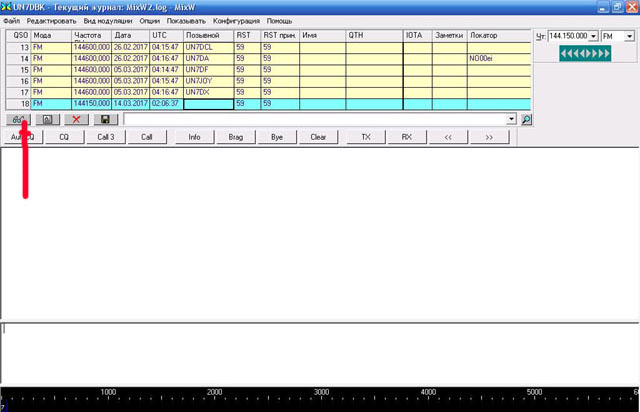Image resolution: width=640 pixels, height=412 pixels.
Task: Click the floppy disk save QSO button
Action: (105, 119)
